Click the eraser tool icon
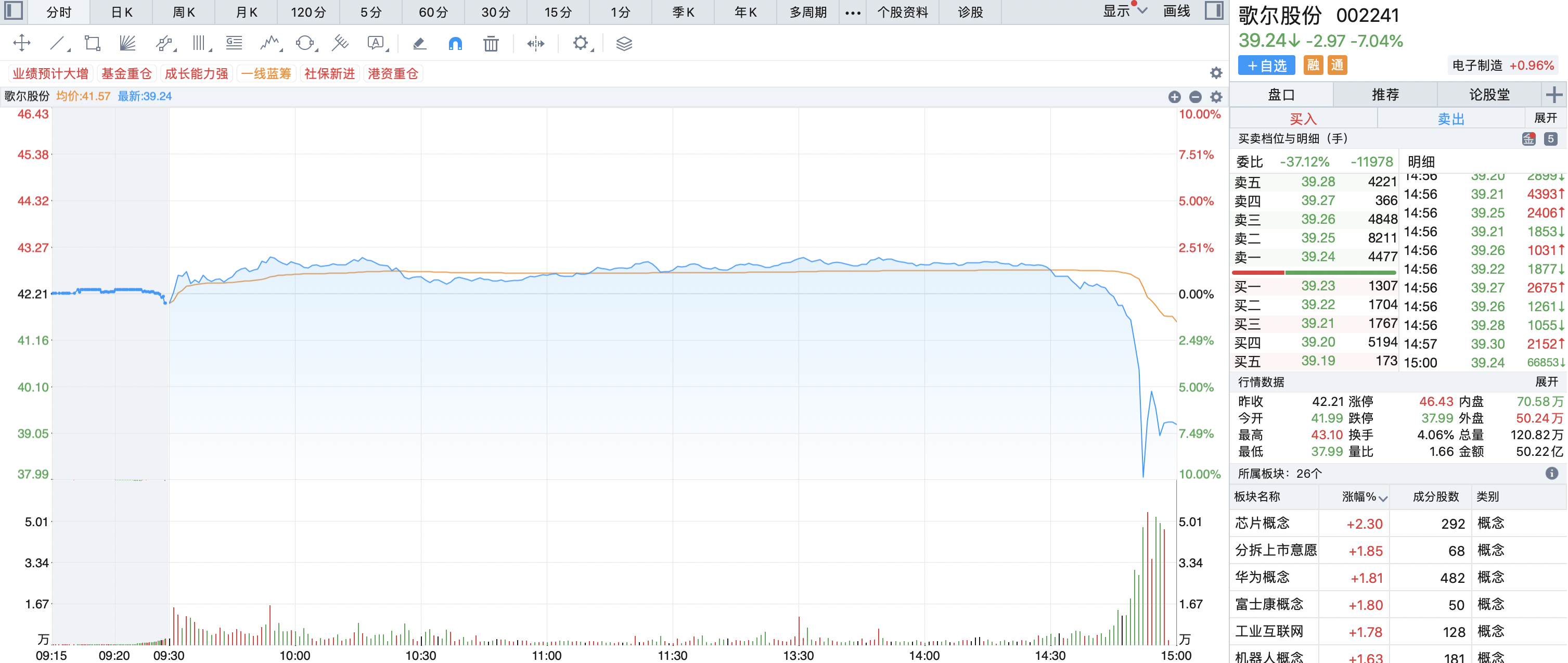Viewport: 1568px width, 663px height. click(x=419, y=43)
